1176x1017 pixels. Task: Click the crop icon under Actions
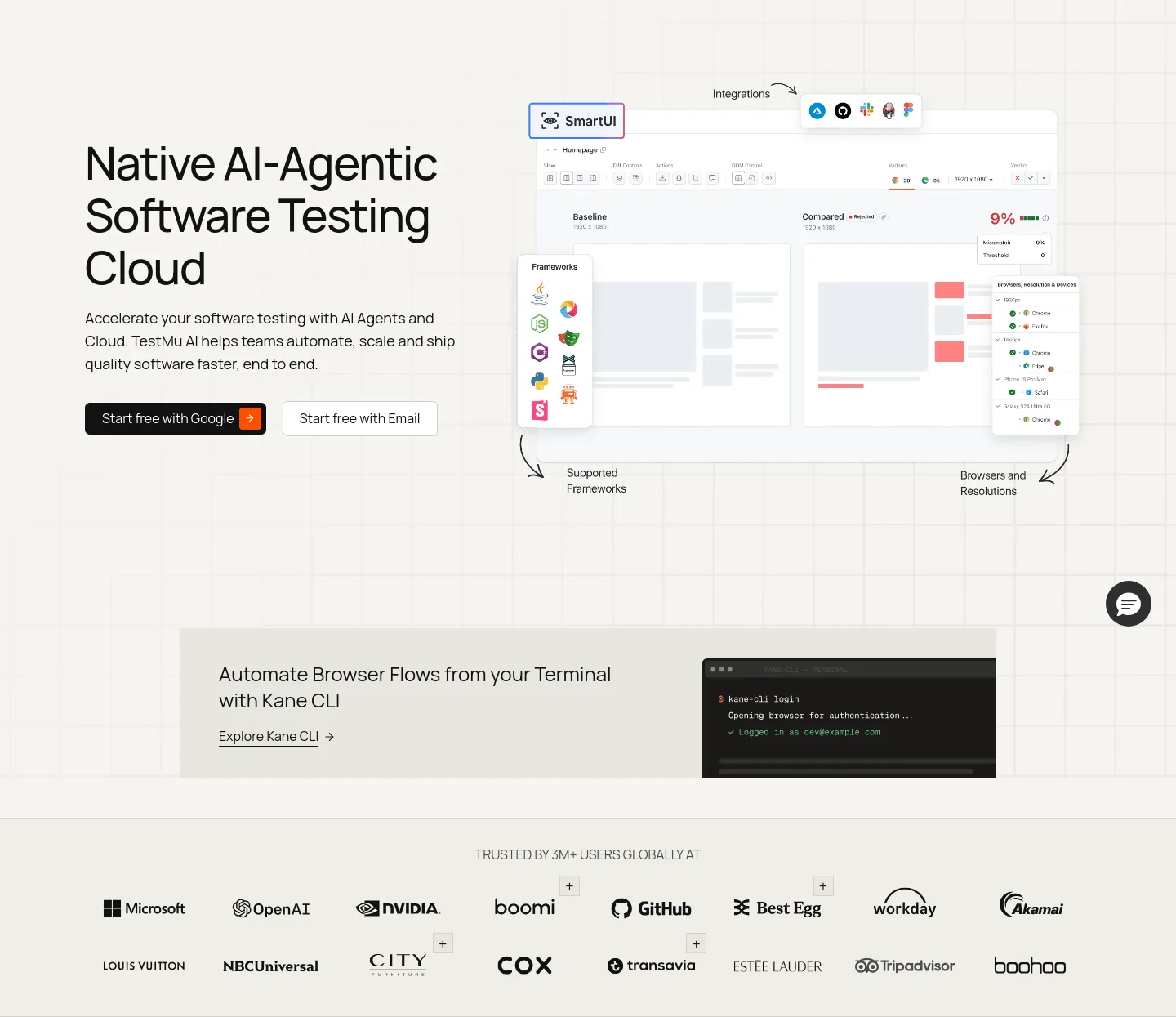point(695,178)
